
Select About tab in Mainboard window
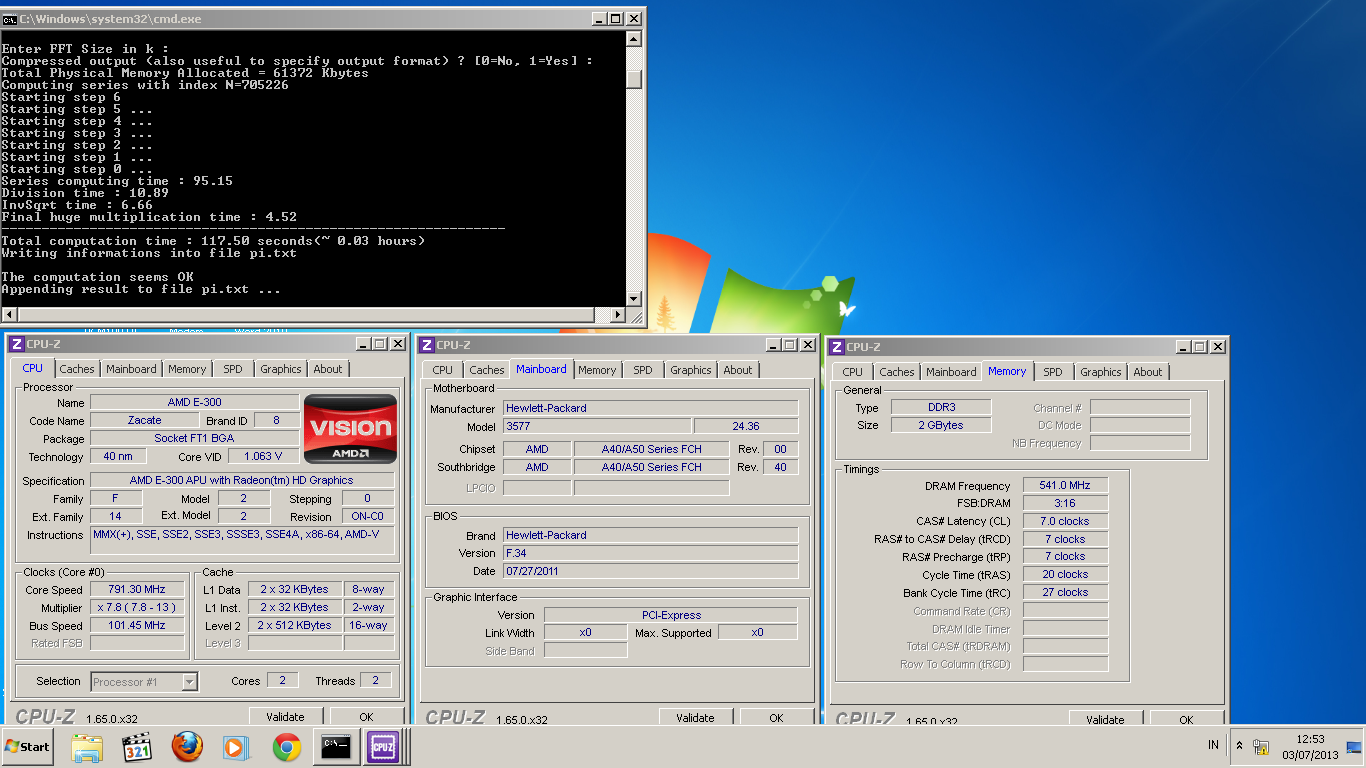click(x=738, y=370)
